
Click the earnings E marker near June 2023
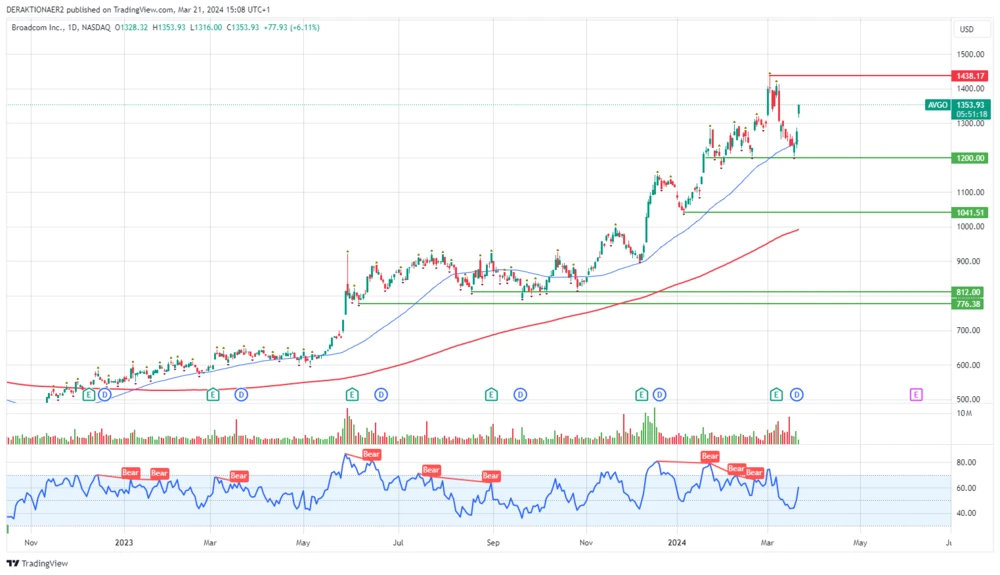[x=352, y=395]
